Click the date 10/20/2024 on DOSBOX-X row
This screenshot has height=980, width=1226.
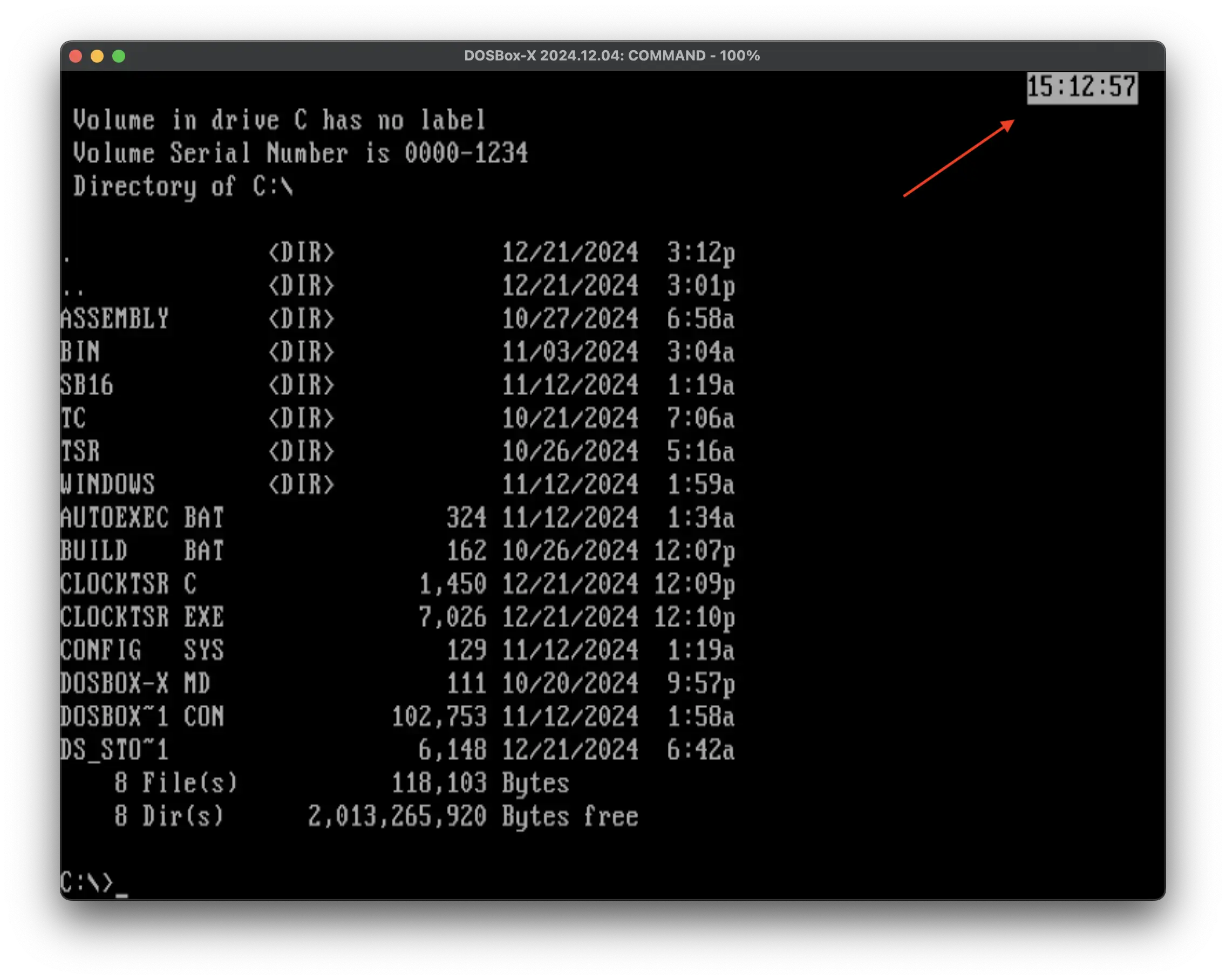pyautogui.click(x=570, y=683)
